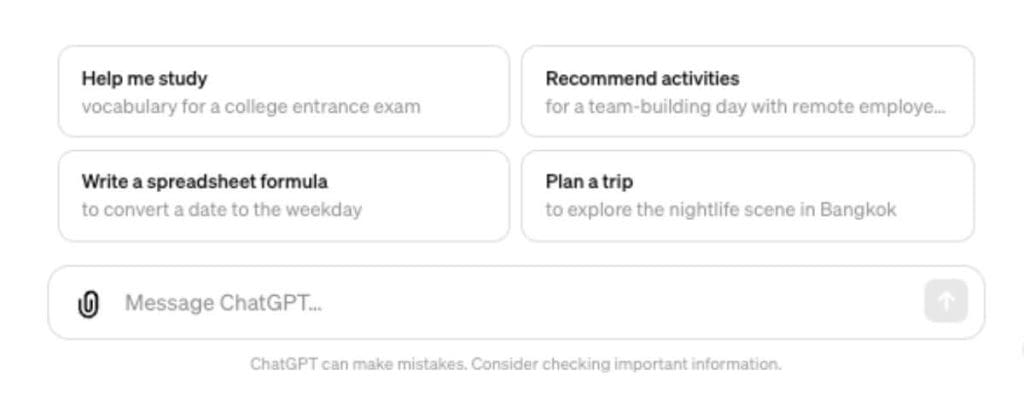
Task: Click the 'Plan a trip' bold title
Action: pyautogui.click(x=589, y=182)
